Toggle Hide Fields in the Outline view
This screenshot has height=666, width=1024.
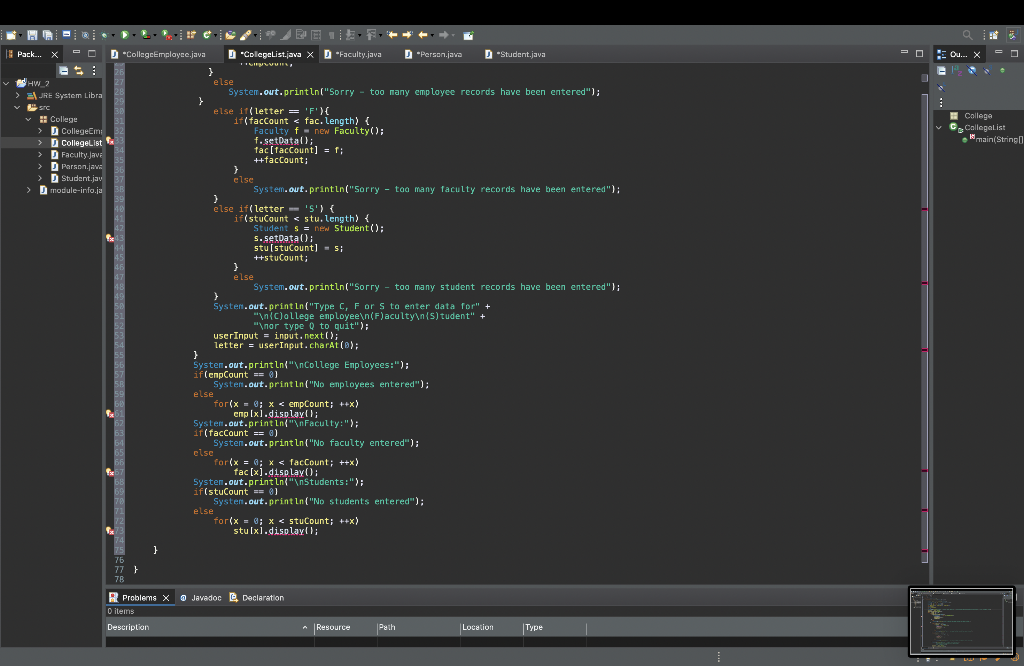pyautogui.click(x=972, y=70)
